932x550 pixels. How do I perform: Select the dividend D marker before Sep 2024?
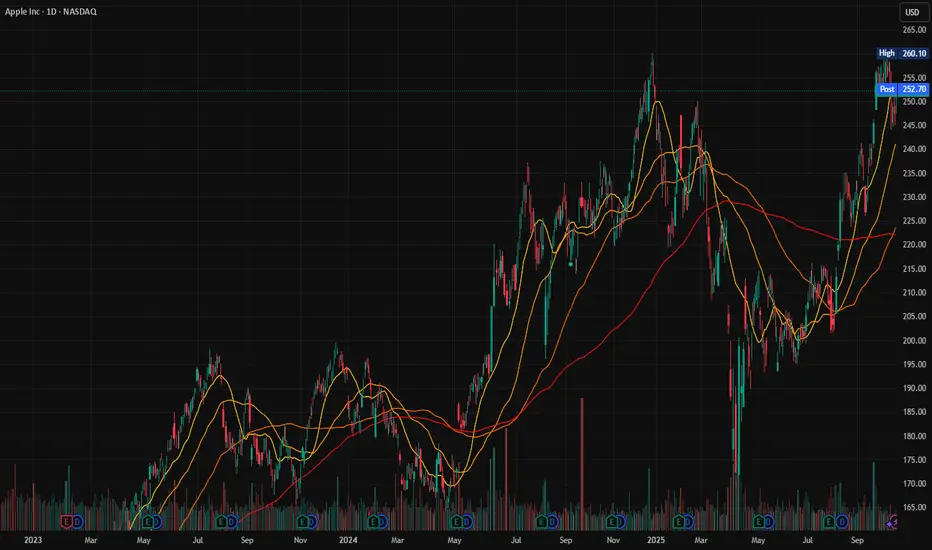click(552, 522)
